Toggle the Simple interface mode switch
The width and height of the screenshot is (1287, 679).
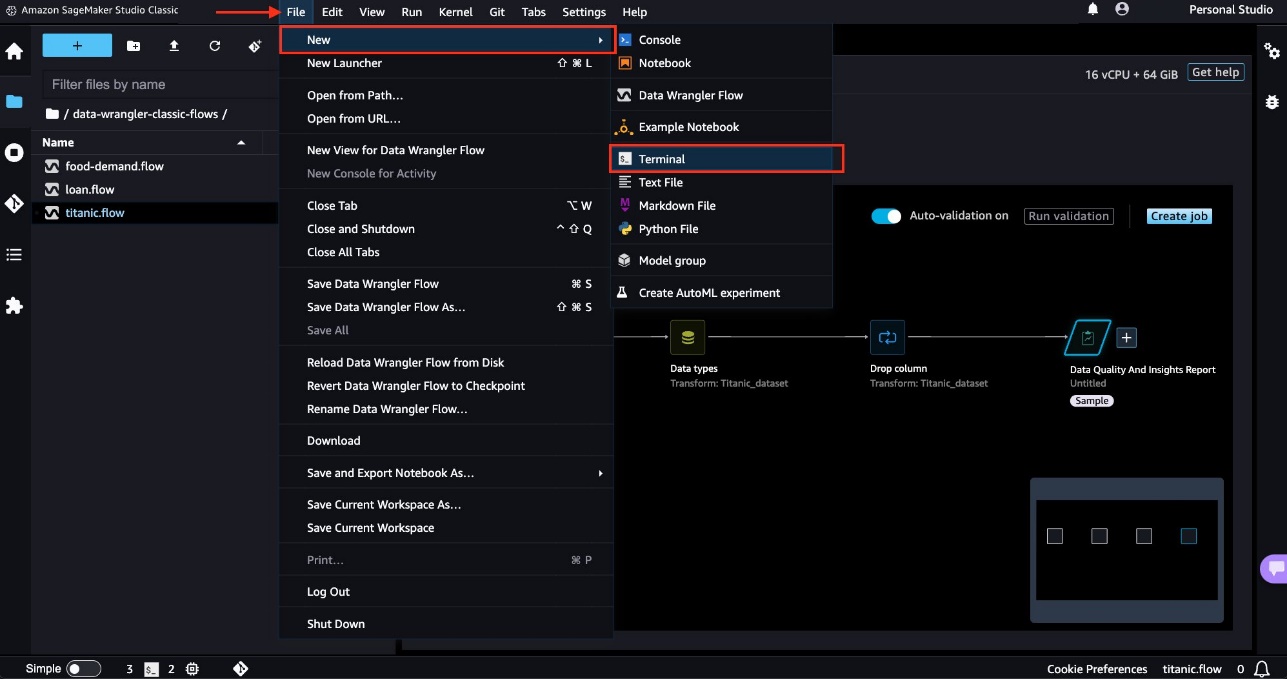(x=84, y=669)
